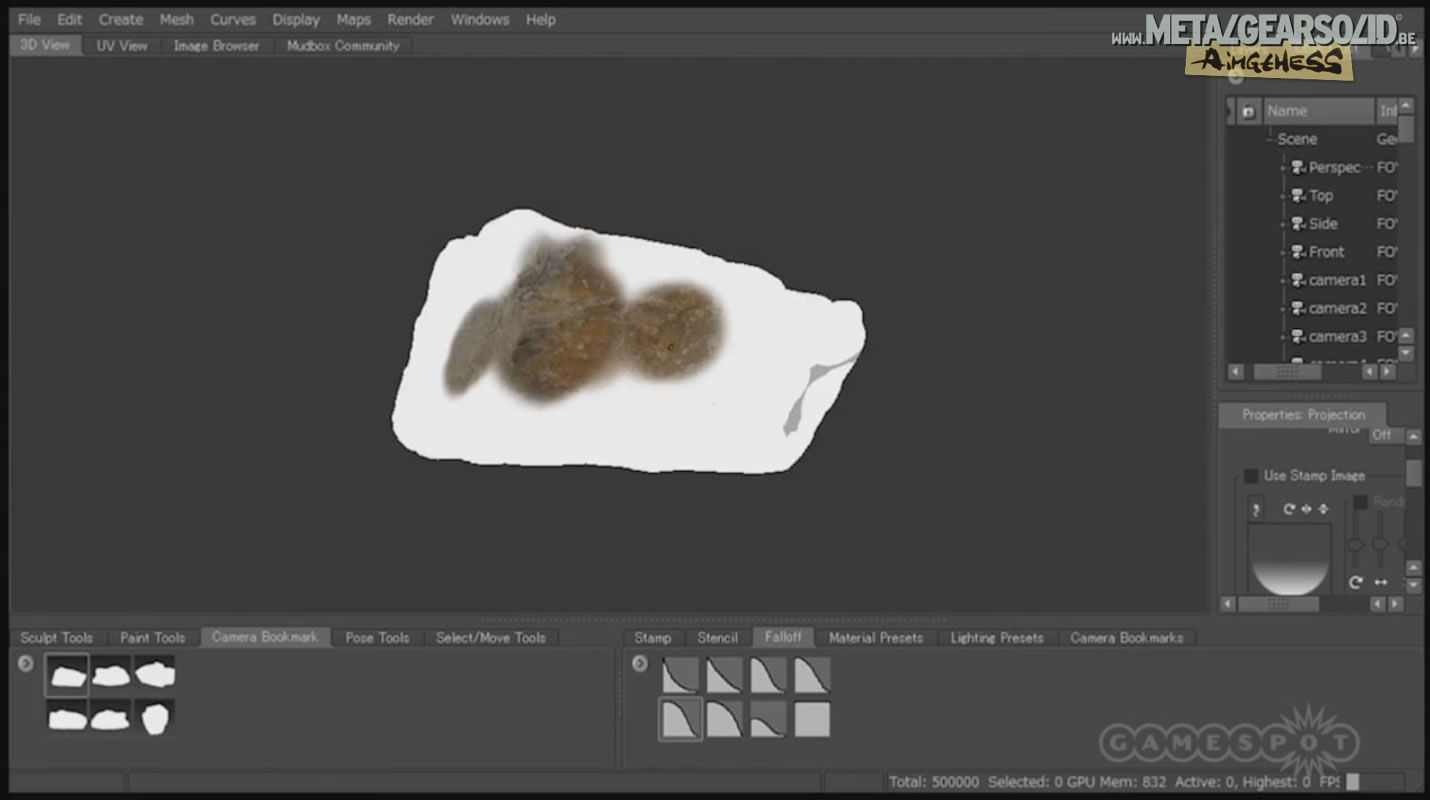Screen dimensions: 1430x800
Task: Click the Total: 500000 status text
Action: (934, 782)
